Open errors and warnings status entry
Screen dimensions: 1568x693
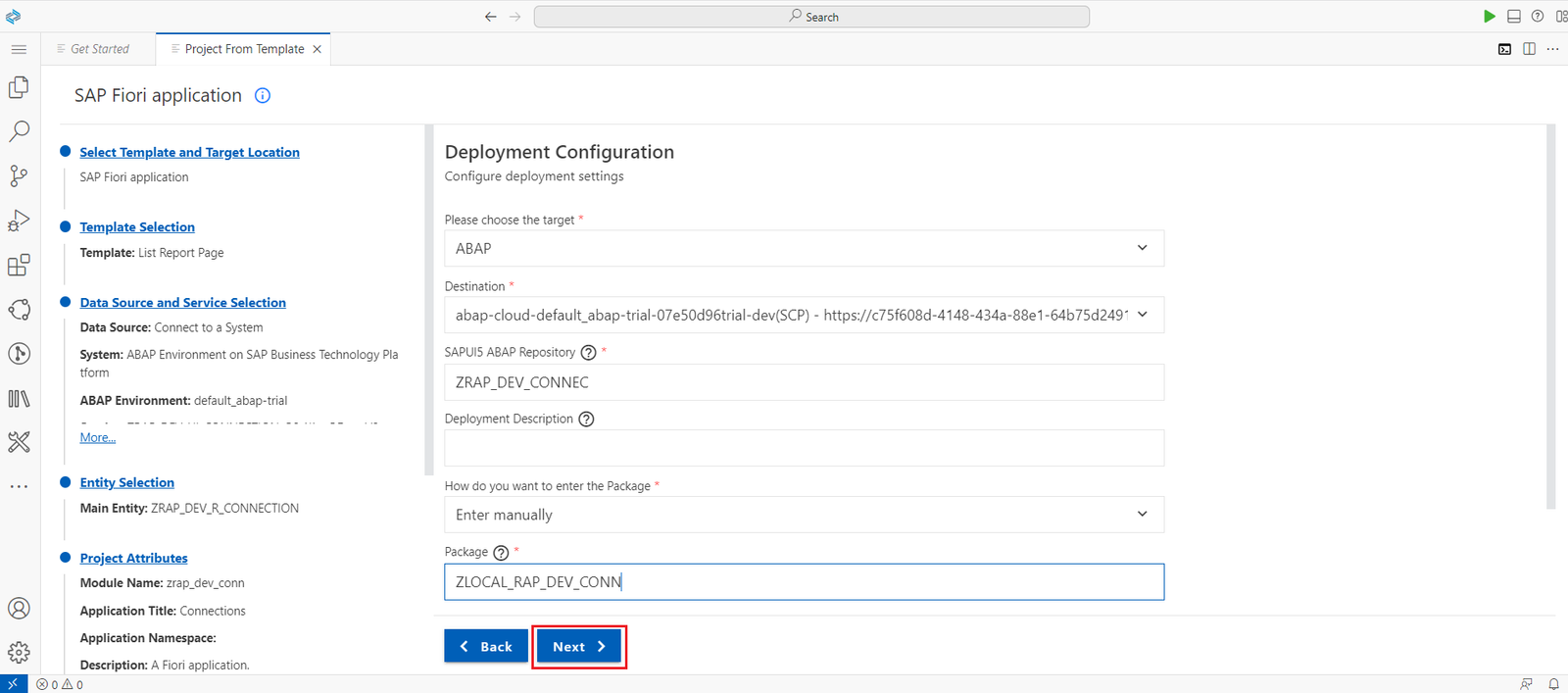pyautogui.click(x=60, y=684)
